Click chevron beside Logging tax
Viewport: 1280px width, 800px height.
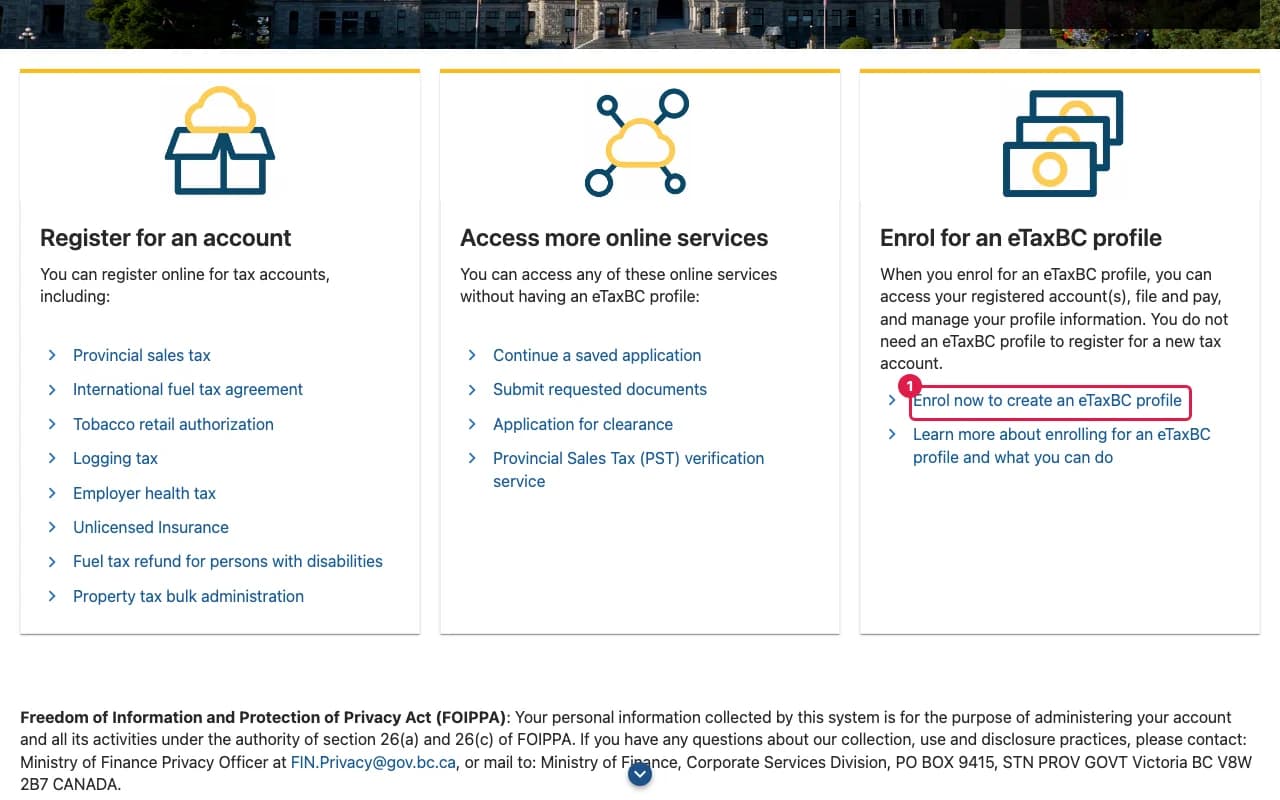52,458
